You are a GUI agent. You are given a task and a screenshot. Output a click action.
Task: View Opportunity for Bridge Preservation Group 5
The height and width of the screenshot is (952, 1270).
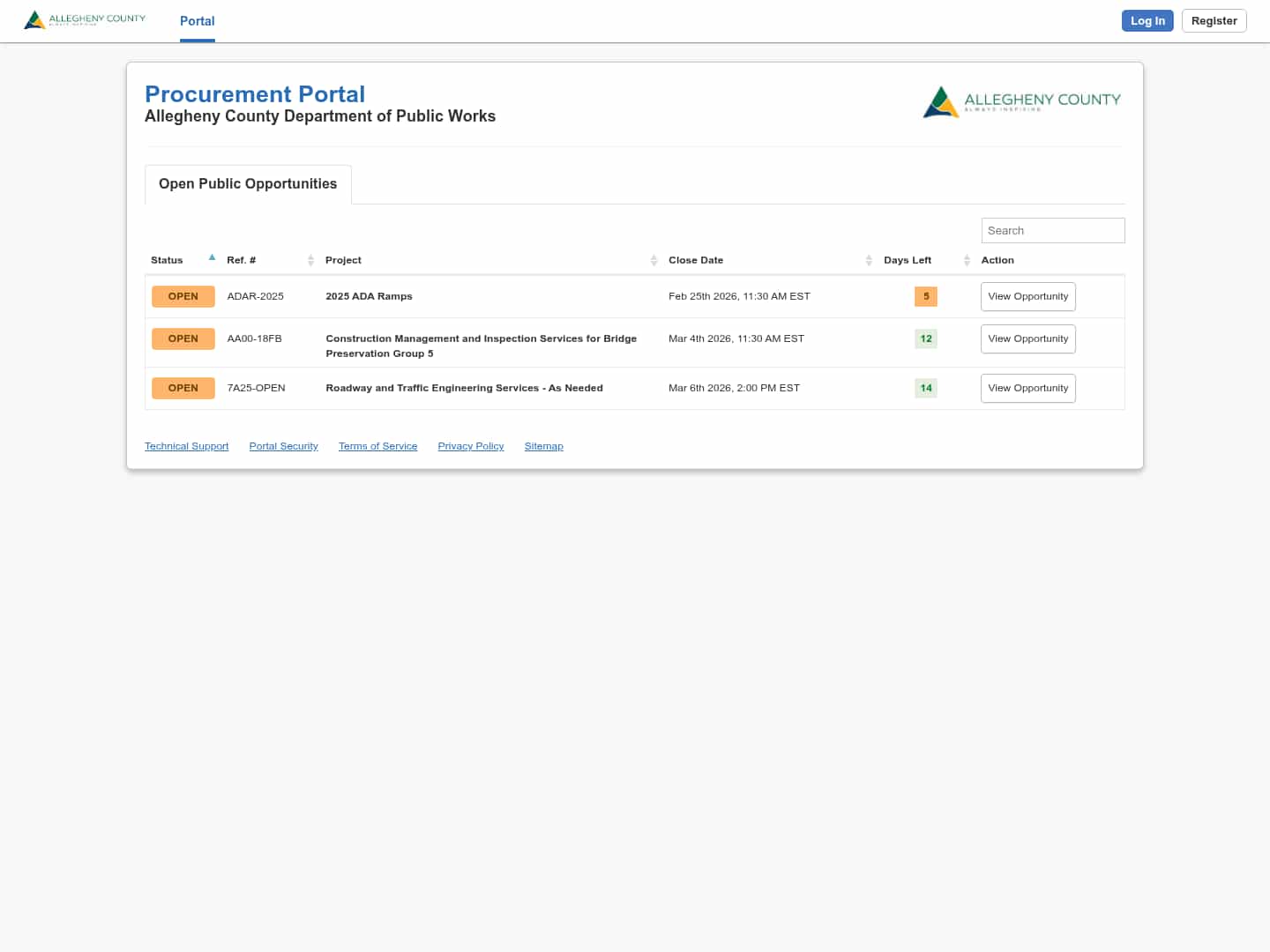coord(1027,339)
